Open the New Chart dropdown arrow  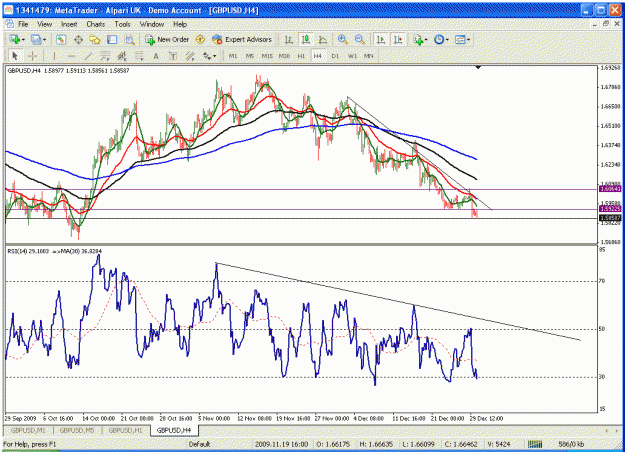tap(23, 39)
